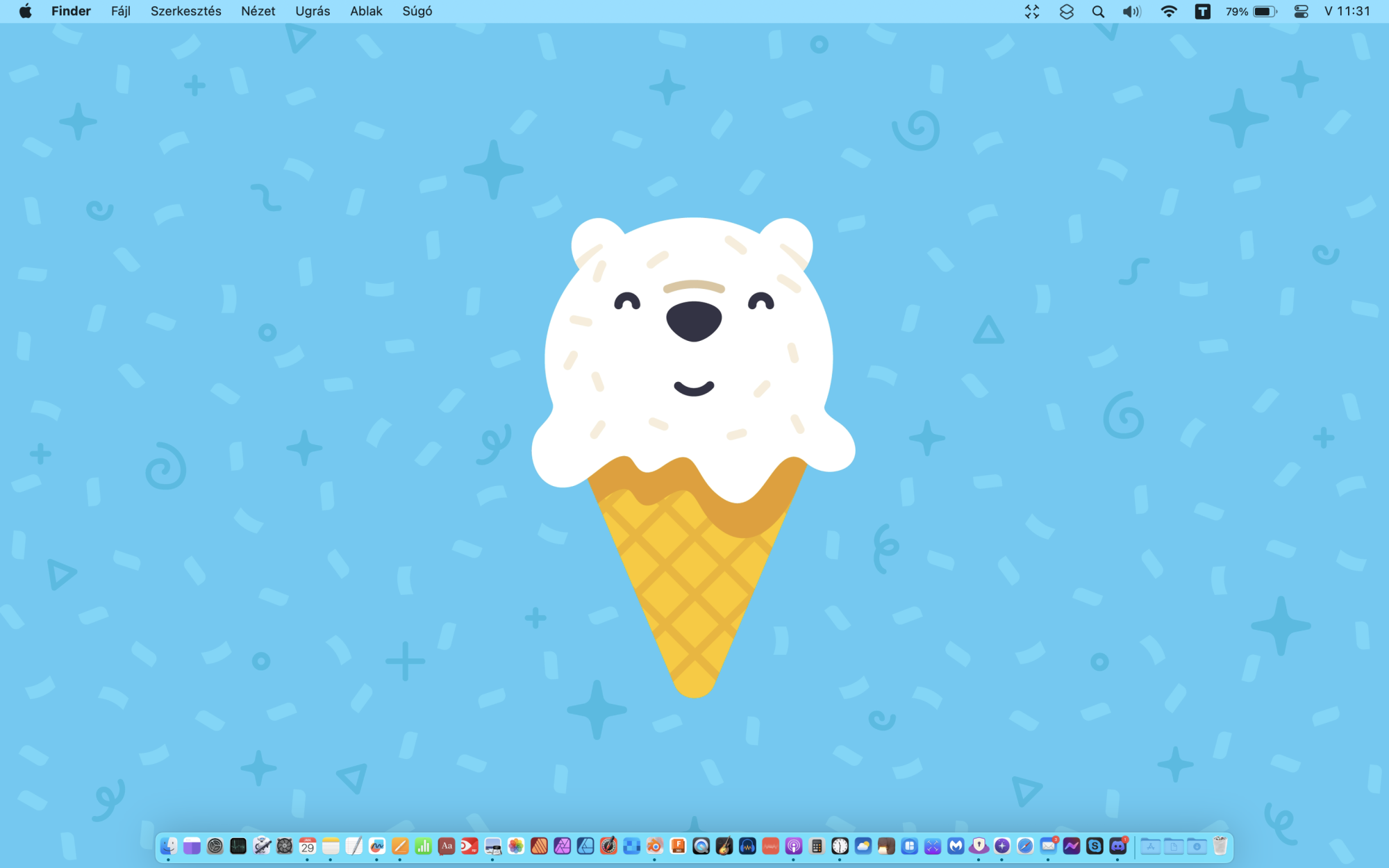Click the clock showing V 11:31

tap(1347, 11)
